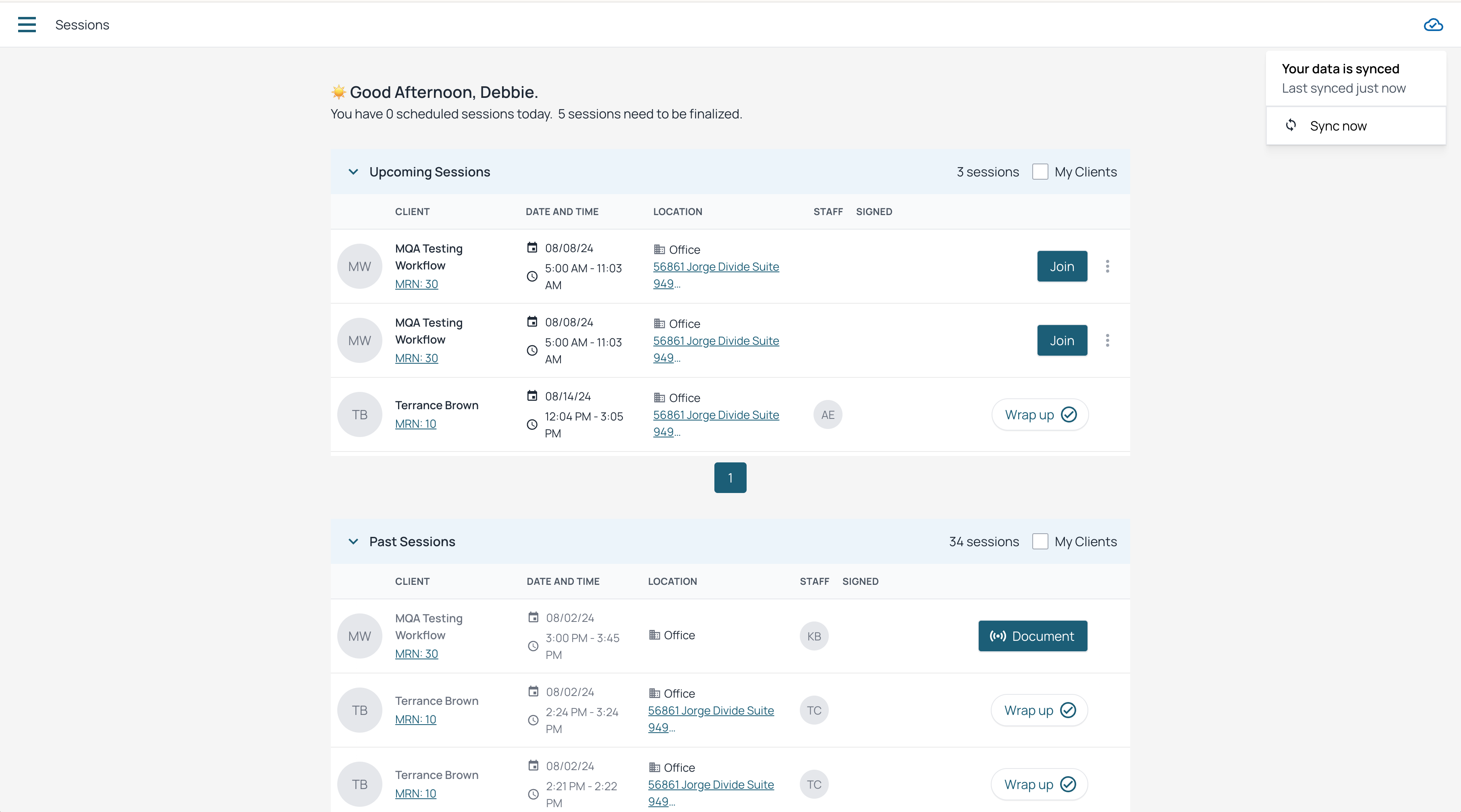Click TB avatar for 2:24 PM session
The image size is (1461, 812).
tap(359, 710)
